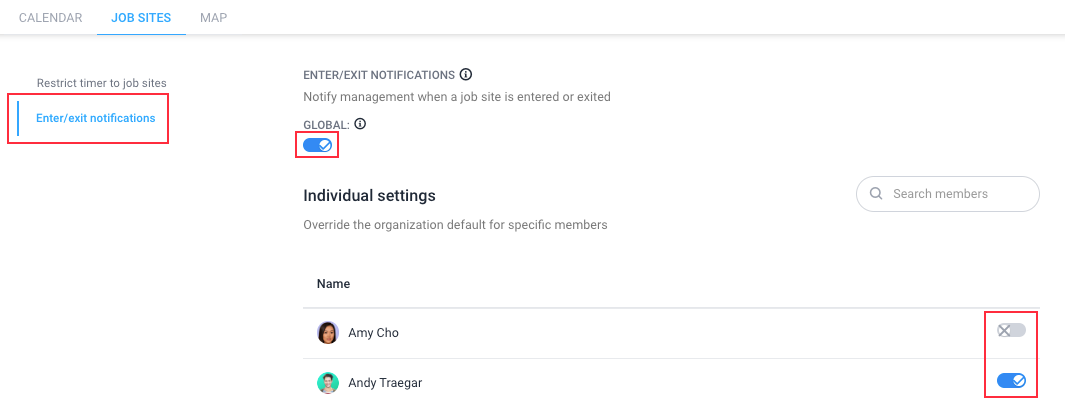Click Andy Traegar's name in member list
This screenshot has height=407, width=1065.
tap(385, 383)
